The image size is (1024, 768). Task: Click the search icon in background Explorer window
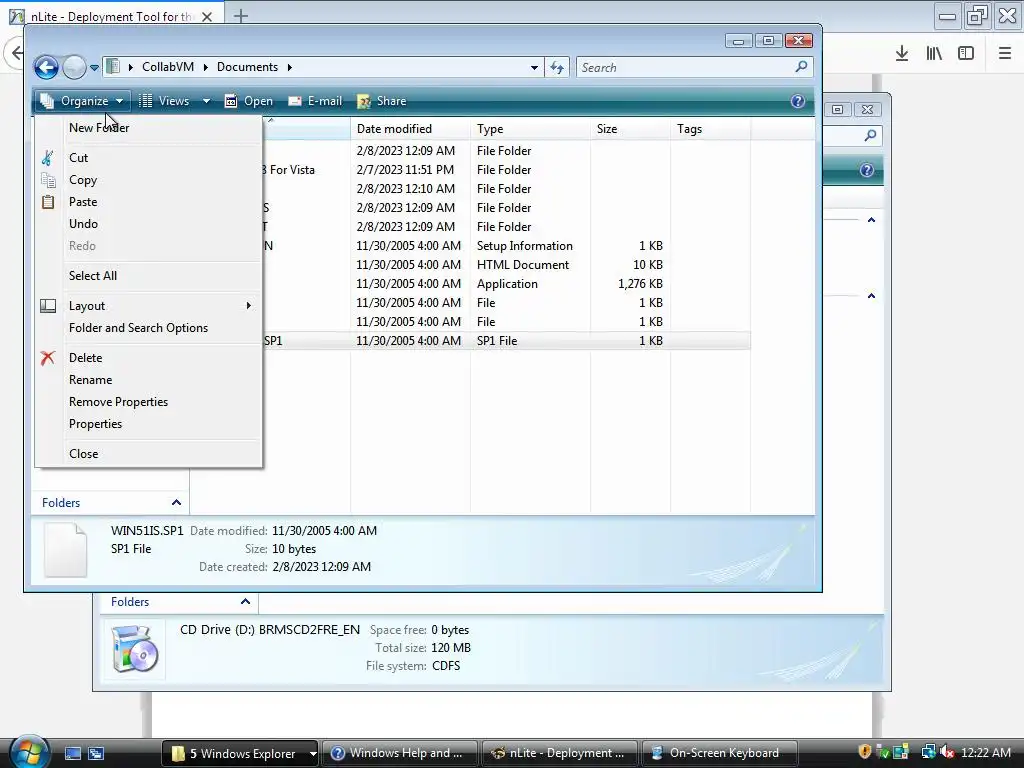click(870, 135)
